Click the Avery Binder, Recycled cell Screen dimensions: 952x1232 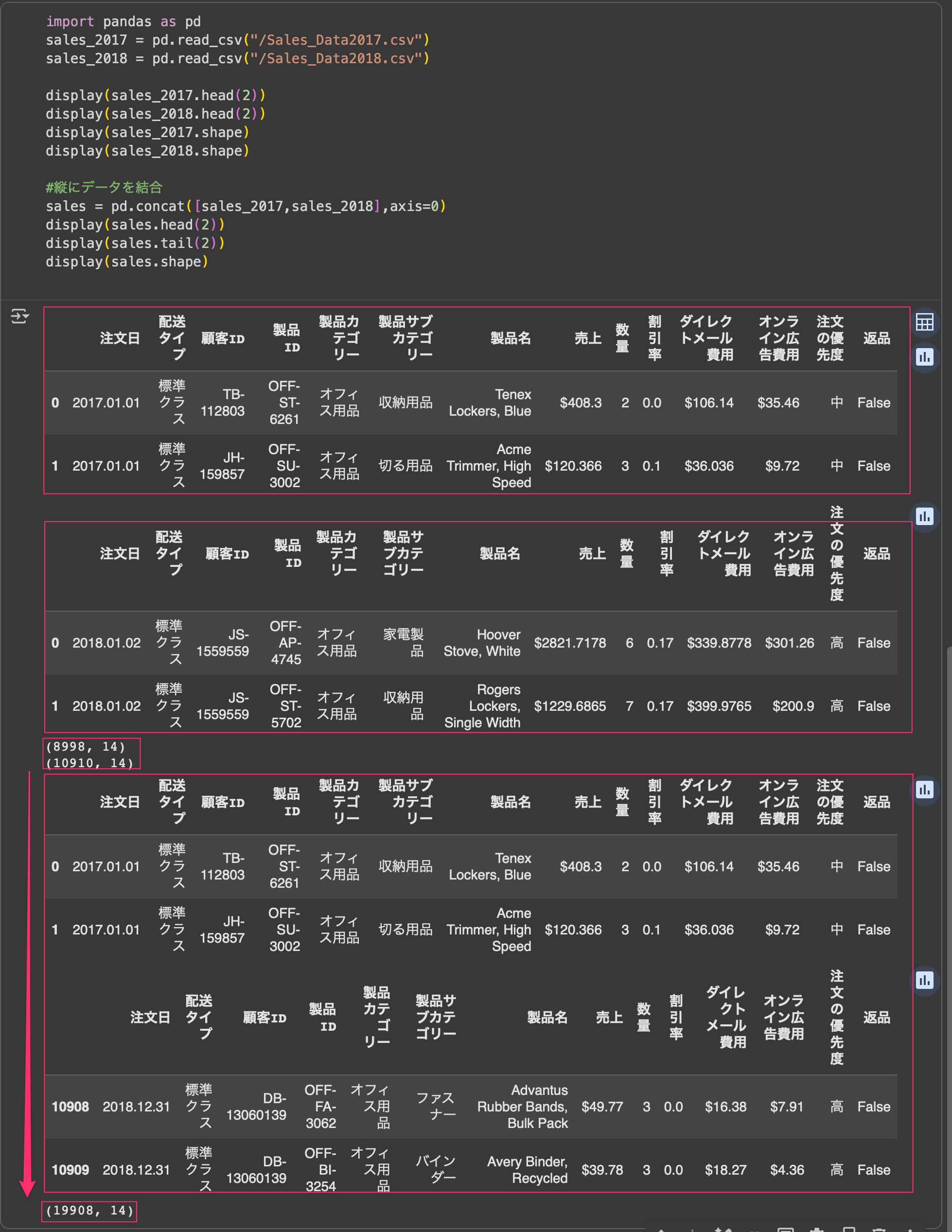tap(528, 1170)
